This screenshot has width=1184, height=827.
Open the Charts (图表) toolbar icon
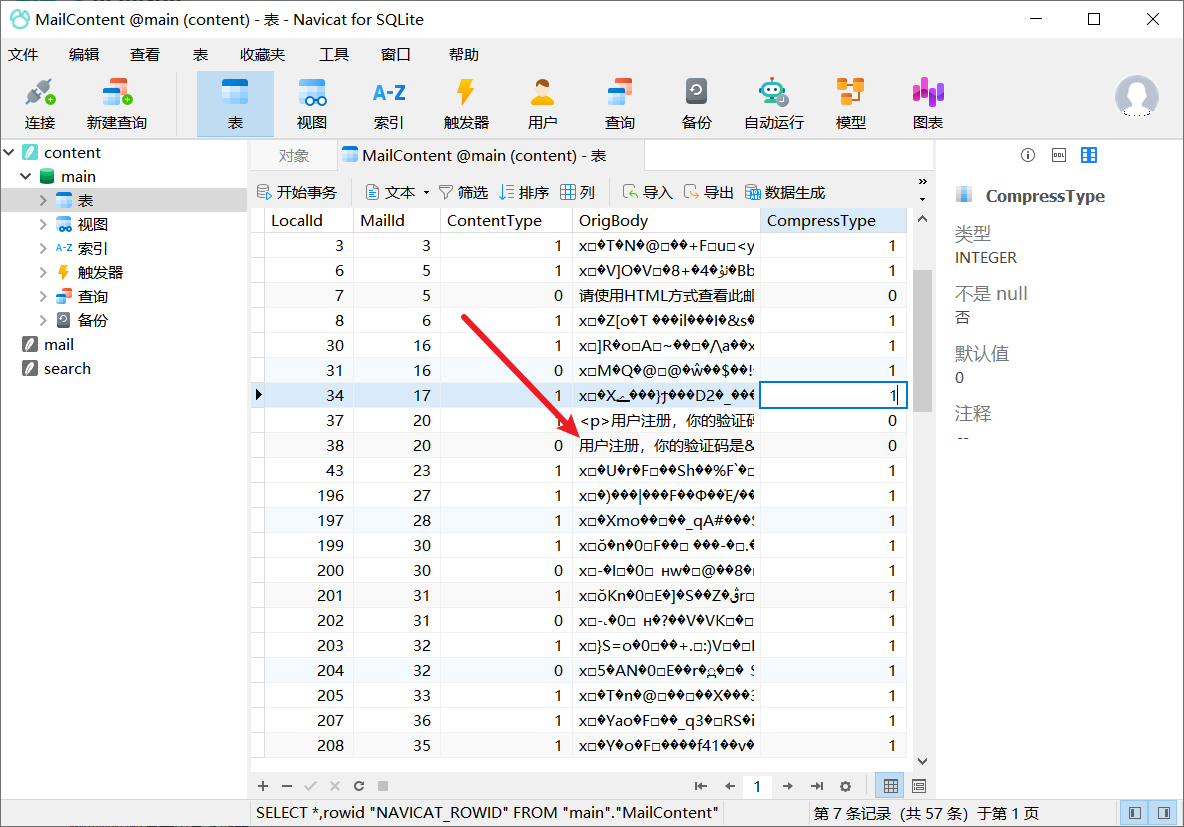[928, 103]
